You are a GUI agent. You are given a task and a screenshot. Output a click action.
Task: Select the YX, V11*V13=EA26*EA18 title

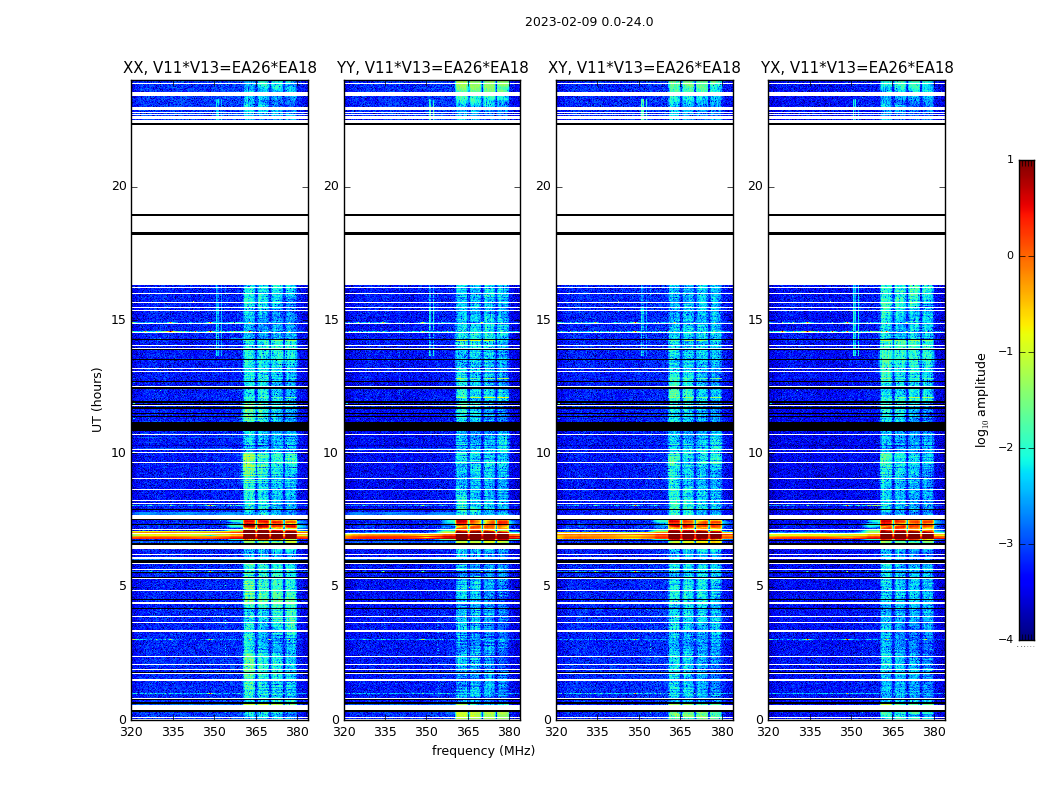[x=857, y=68]
